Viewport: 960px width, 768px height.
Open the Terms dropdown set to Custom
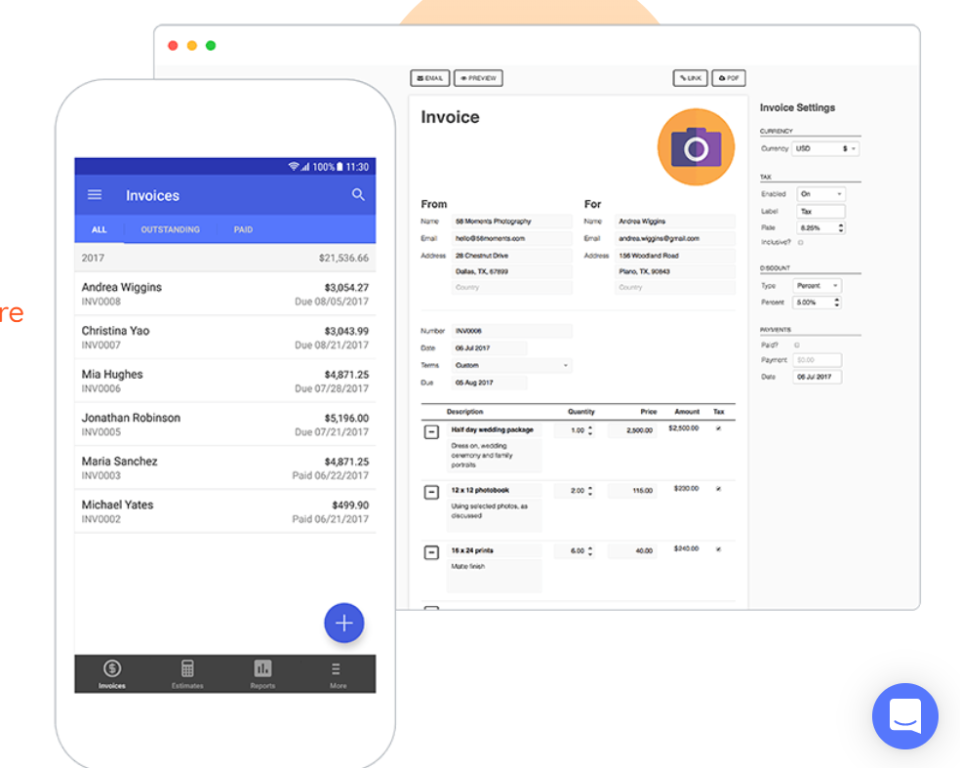click(x=510, y=365)
